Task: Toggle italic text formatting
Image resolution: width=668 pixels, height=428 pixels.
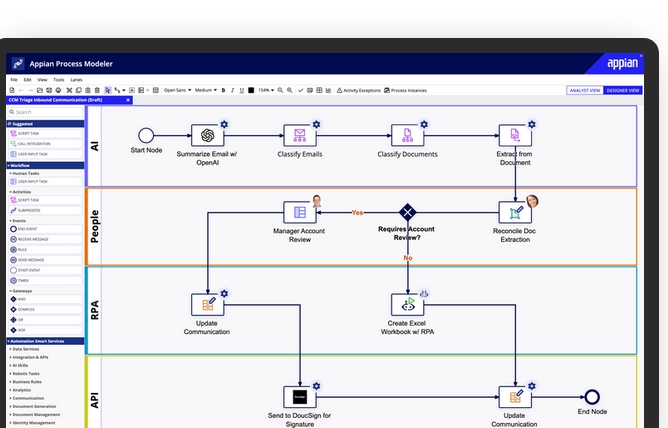Action: [x=233, y=90]
